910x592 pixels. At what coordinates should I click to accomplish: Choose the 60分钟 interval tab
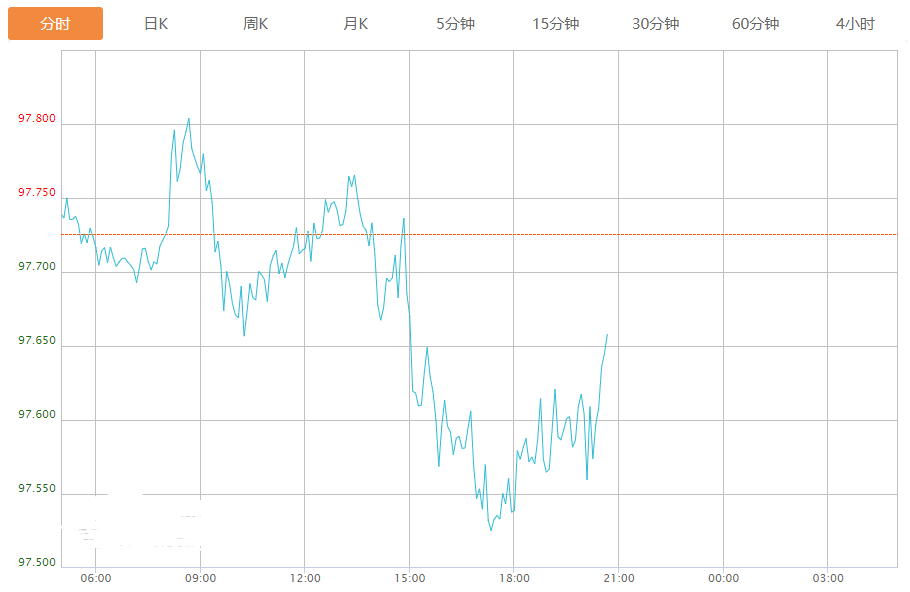tap(756, 24)
